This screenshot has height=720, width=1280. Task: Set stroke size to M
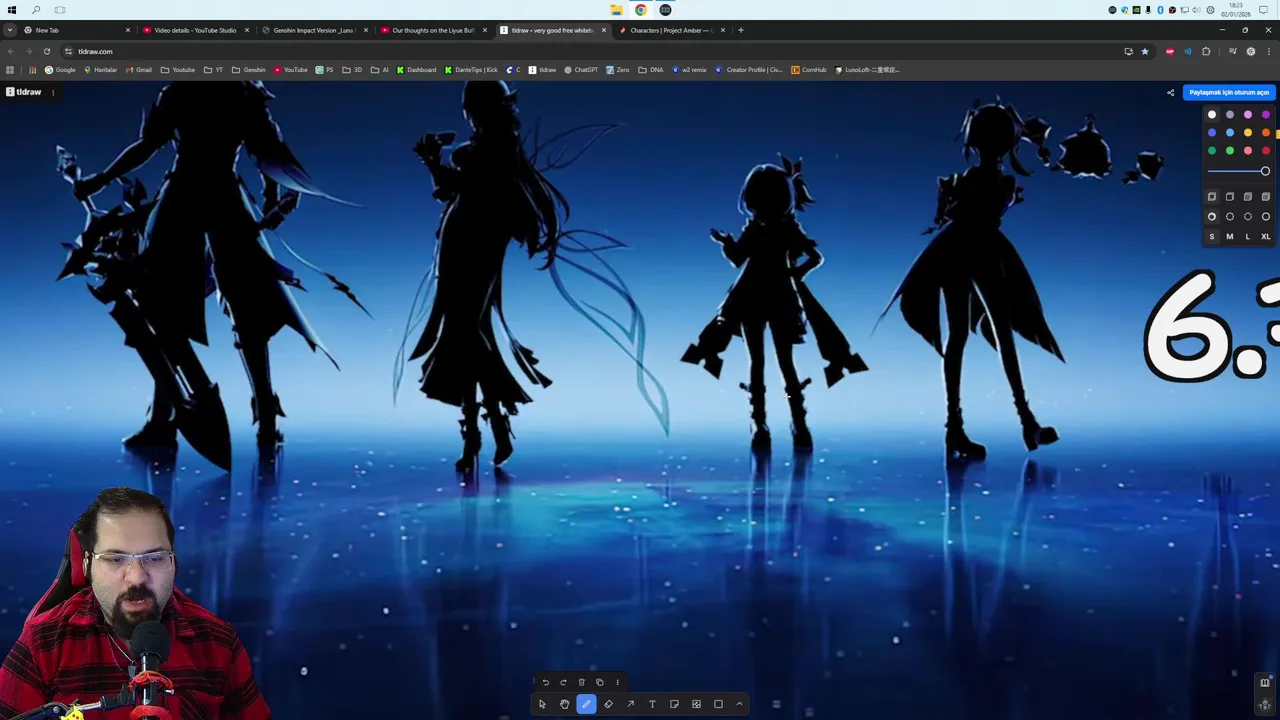(x=1230, y=237)
